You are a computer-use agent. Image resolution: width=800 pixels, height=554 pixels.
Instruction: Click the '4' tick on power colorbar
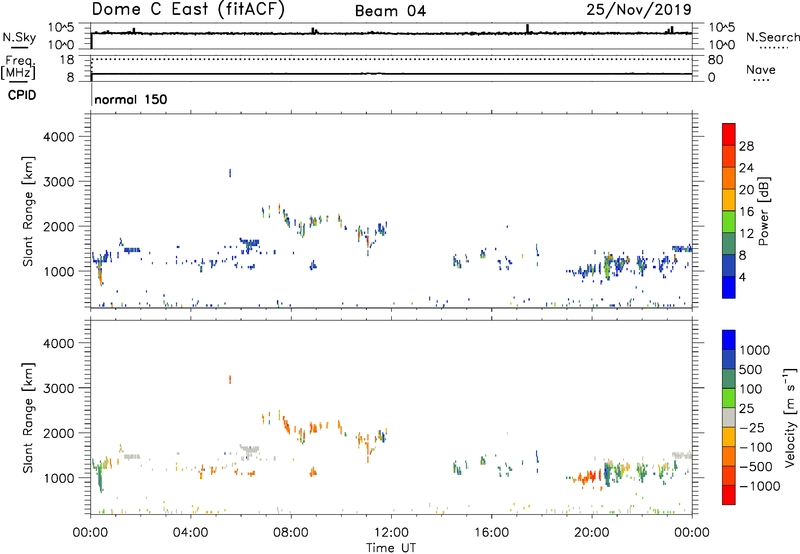coord(742,277)
